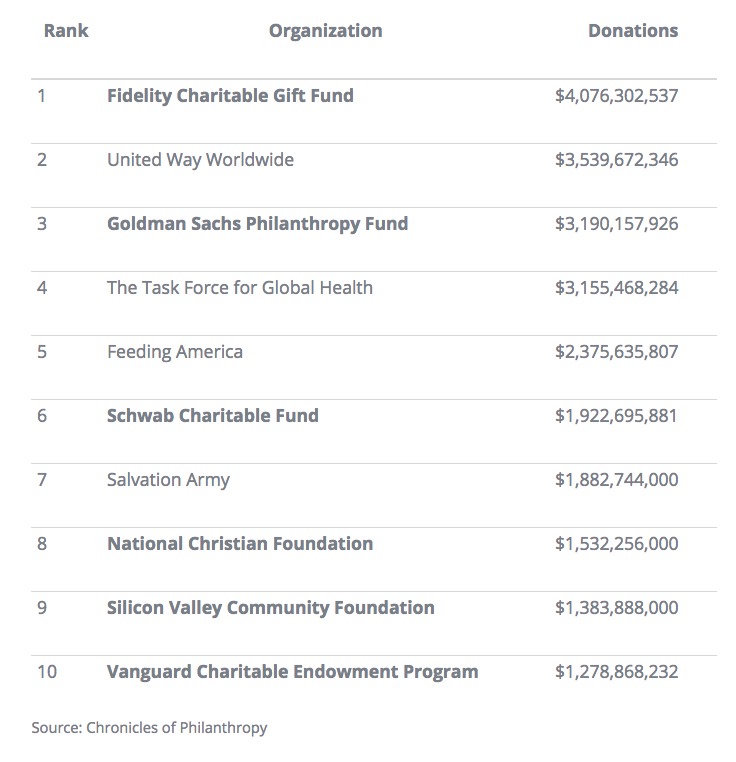Choose Schwab Charitable Fund
The image size is (736, 762).
212,416
